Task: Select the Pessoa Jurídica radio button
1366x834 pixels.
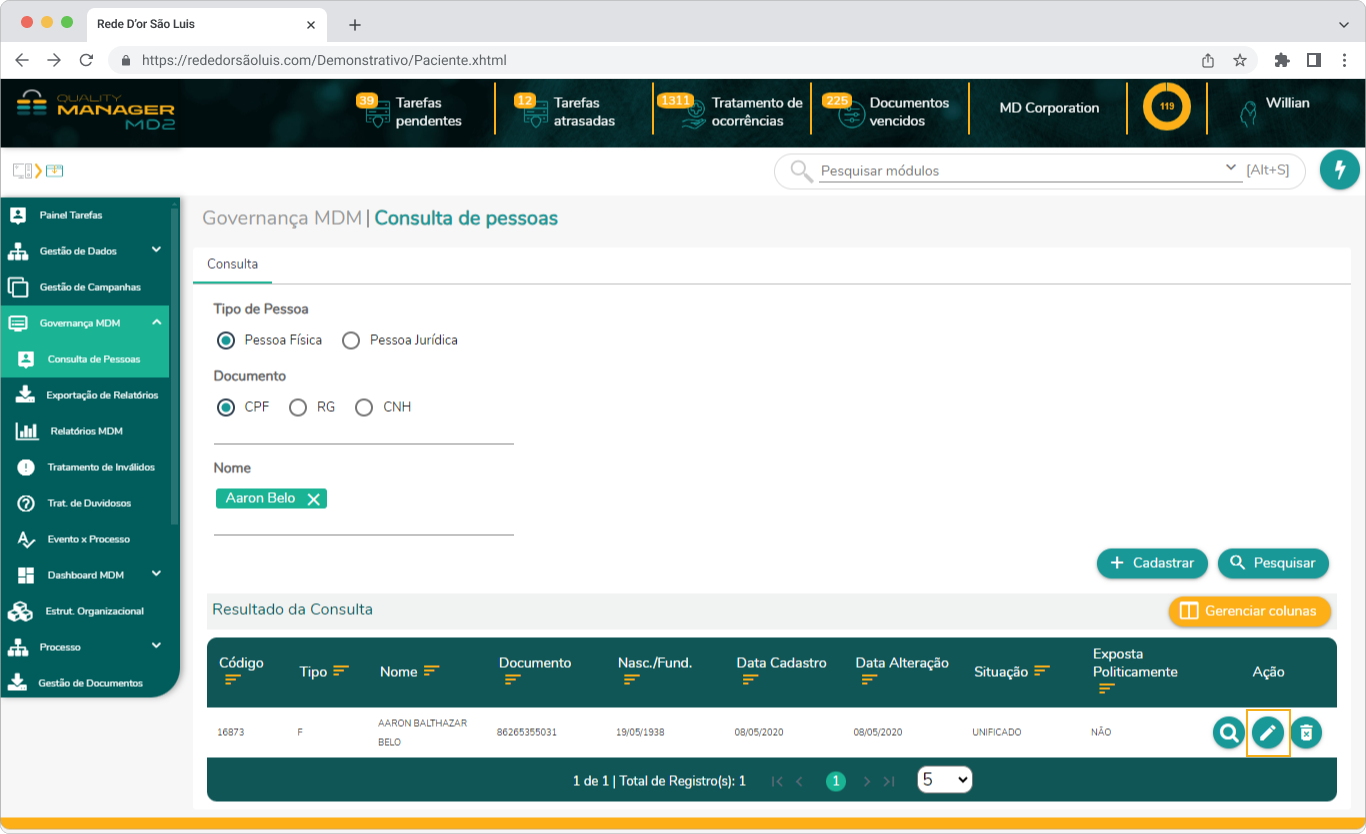Action: pyautogui.click(x=351, y=340)
